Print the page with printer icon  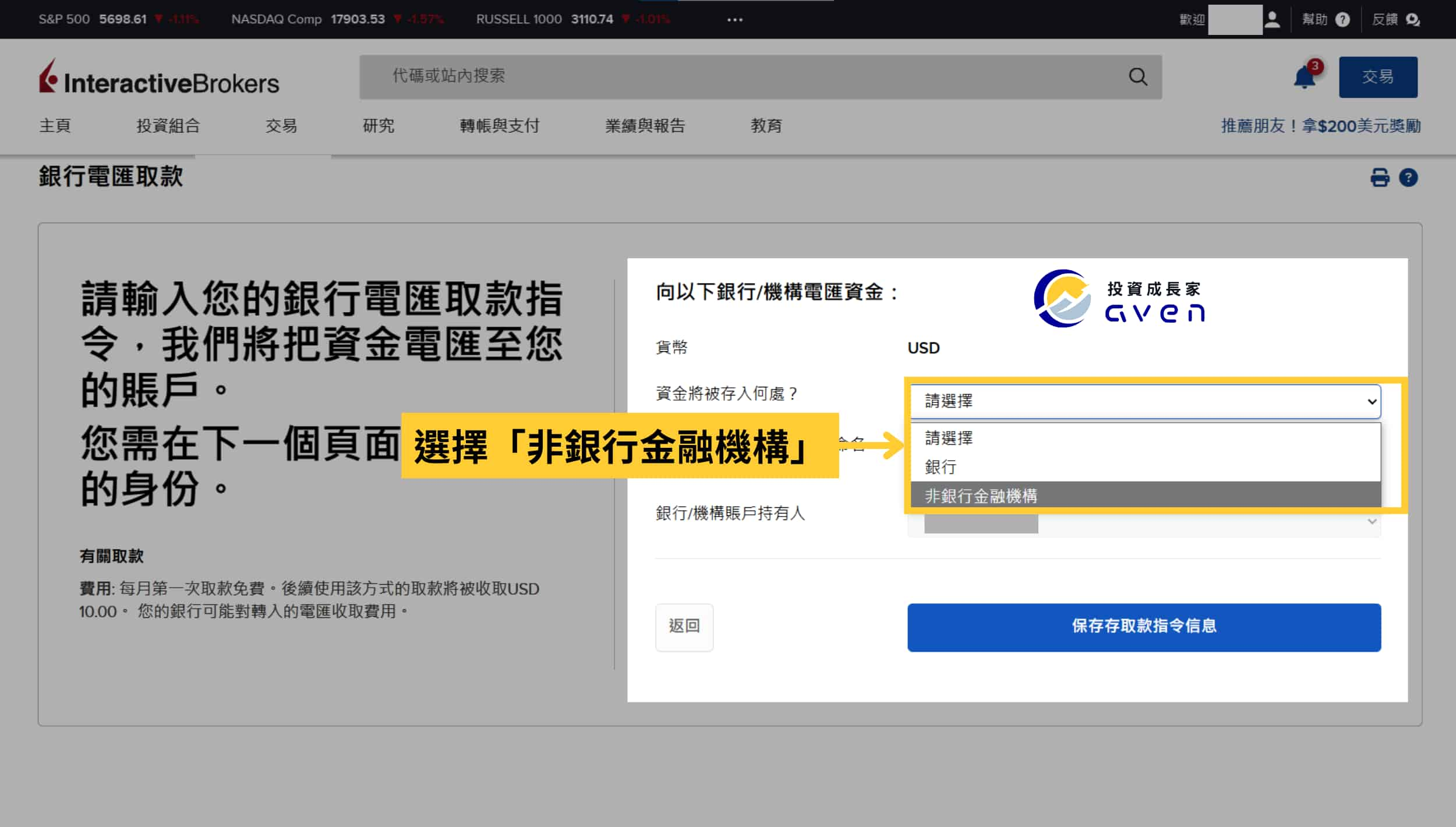(x=1380, y=177)
